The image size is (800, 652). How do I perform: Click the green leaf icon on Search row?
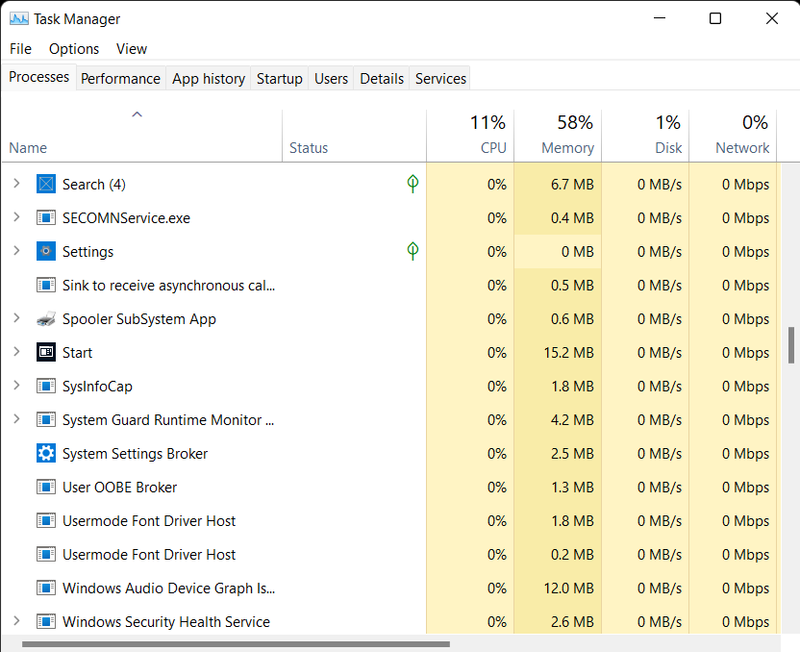413,184
